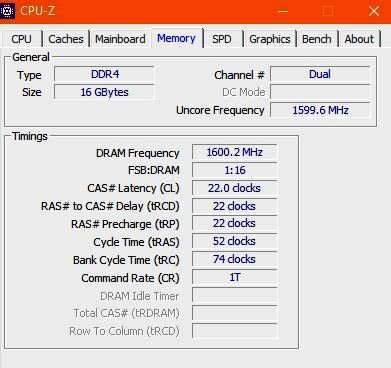Open the Bench tab
The image size is (391, 368).
(x=317, y=39)
